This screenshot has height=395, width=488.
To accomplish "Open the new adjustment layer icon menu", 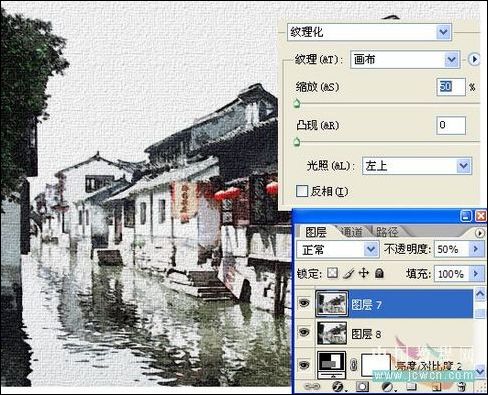I will pos(387,387).
